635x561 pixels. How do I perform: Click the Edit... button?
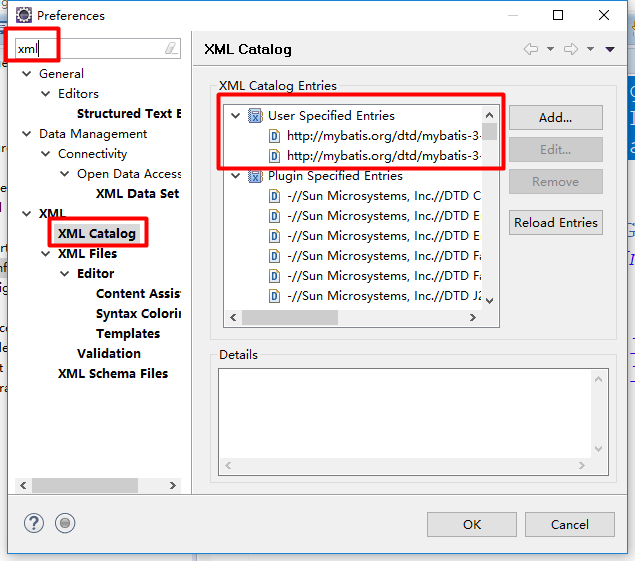556,150
